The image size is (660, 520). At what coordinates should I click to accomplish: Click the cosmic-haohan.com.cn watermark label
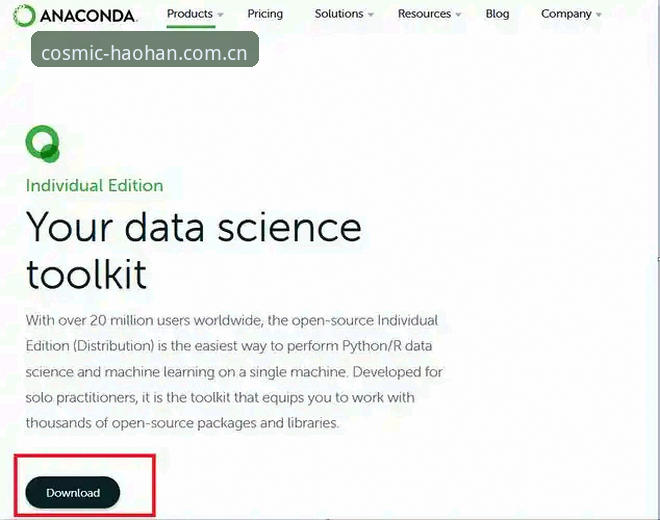click(x=145, y=49)
